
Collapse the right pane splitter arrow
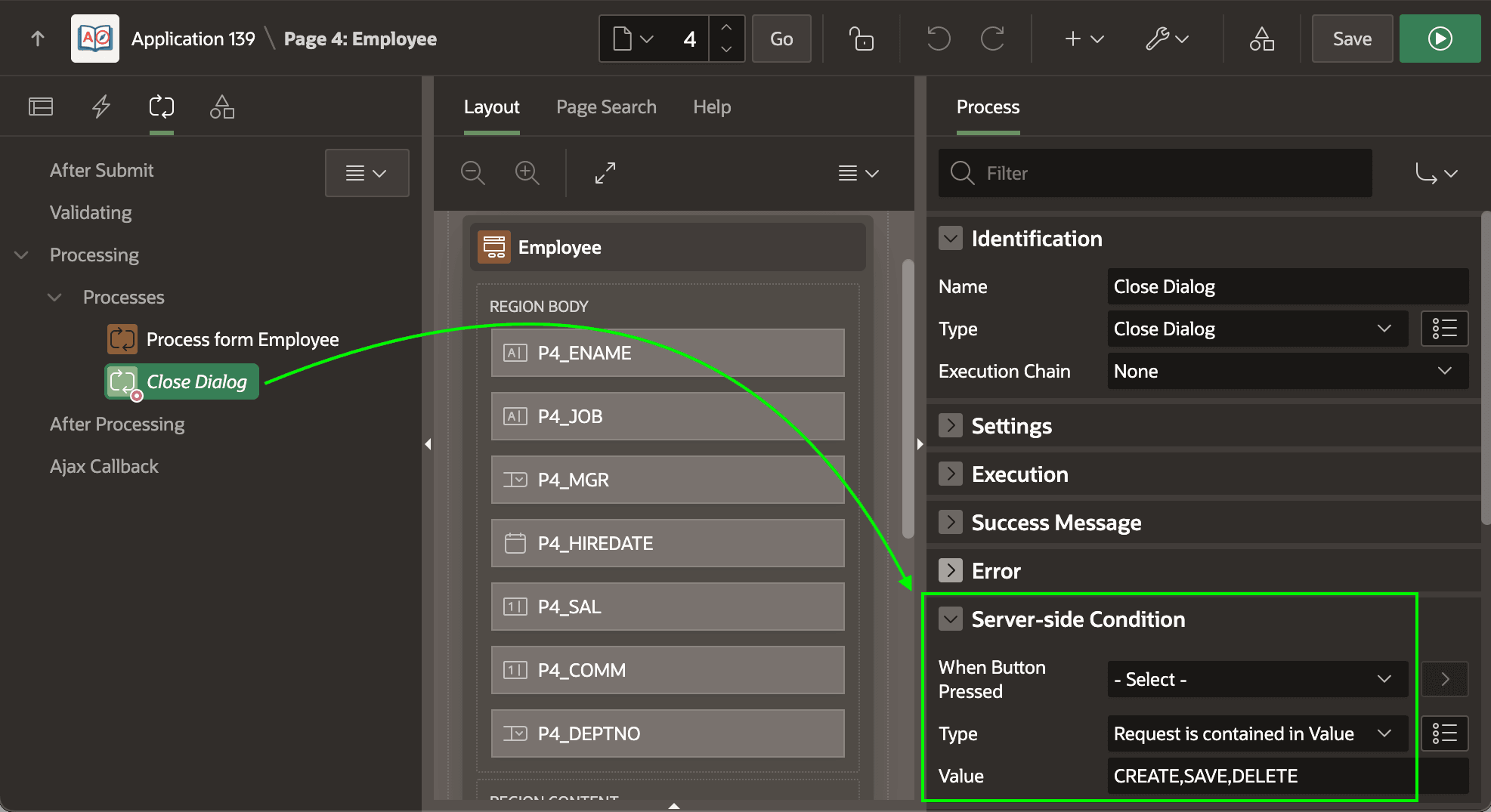coord(920,444)
